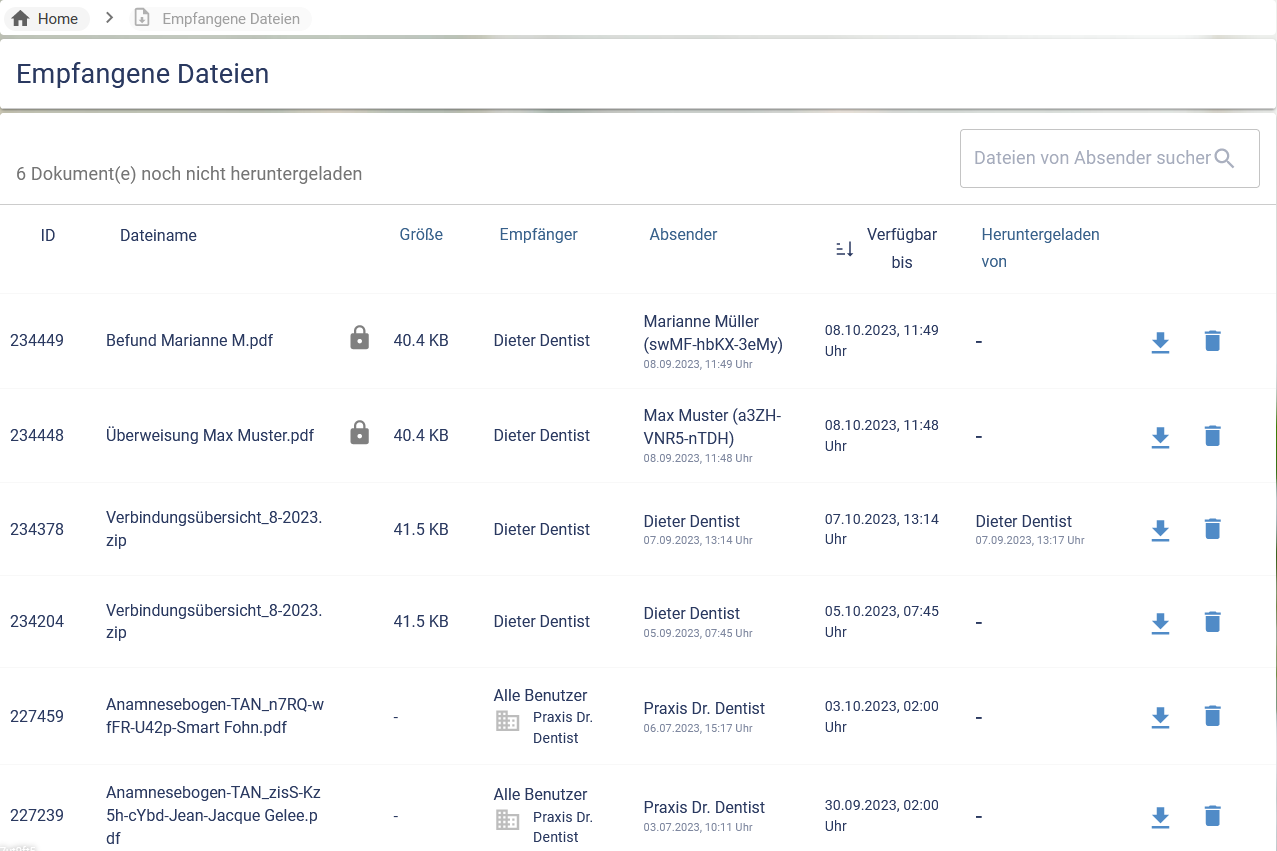Viewport: 1277px width, 851px height.
Task: Go to Home breadcrumb
Action: [x=46, y=19]
